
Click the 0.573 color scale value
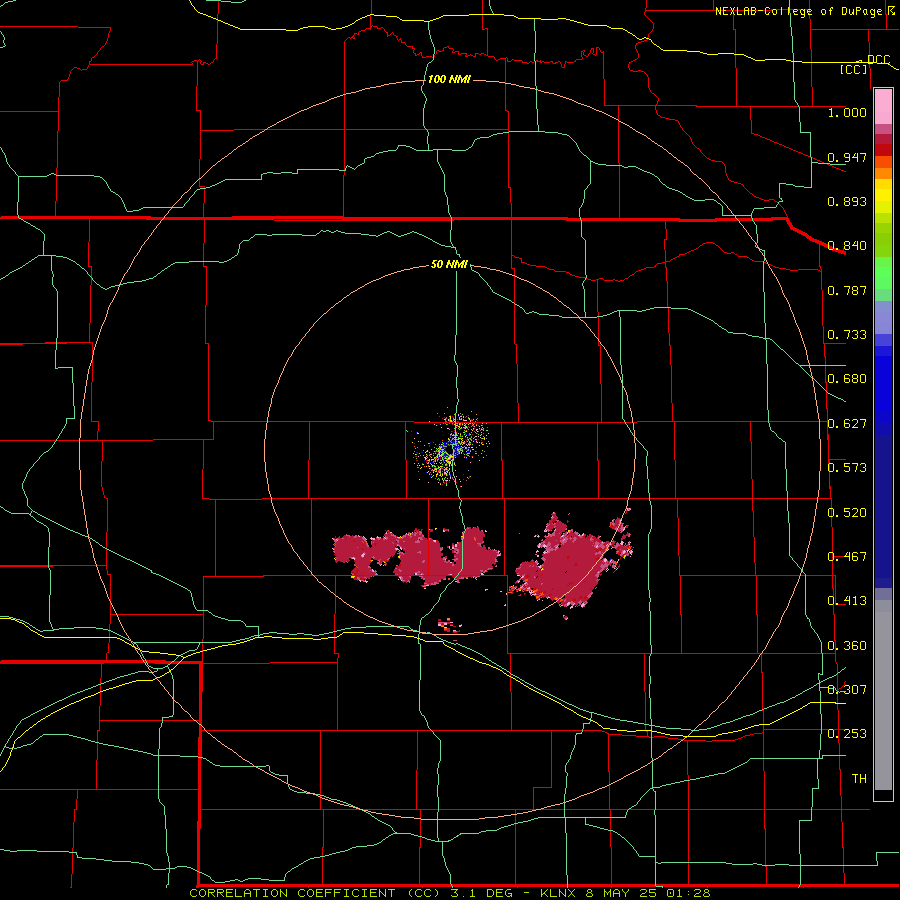847,468
